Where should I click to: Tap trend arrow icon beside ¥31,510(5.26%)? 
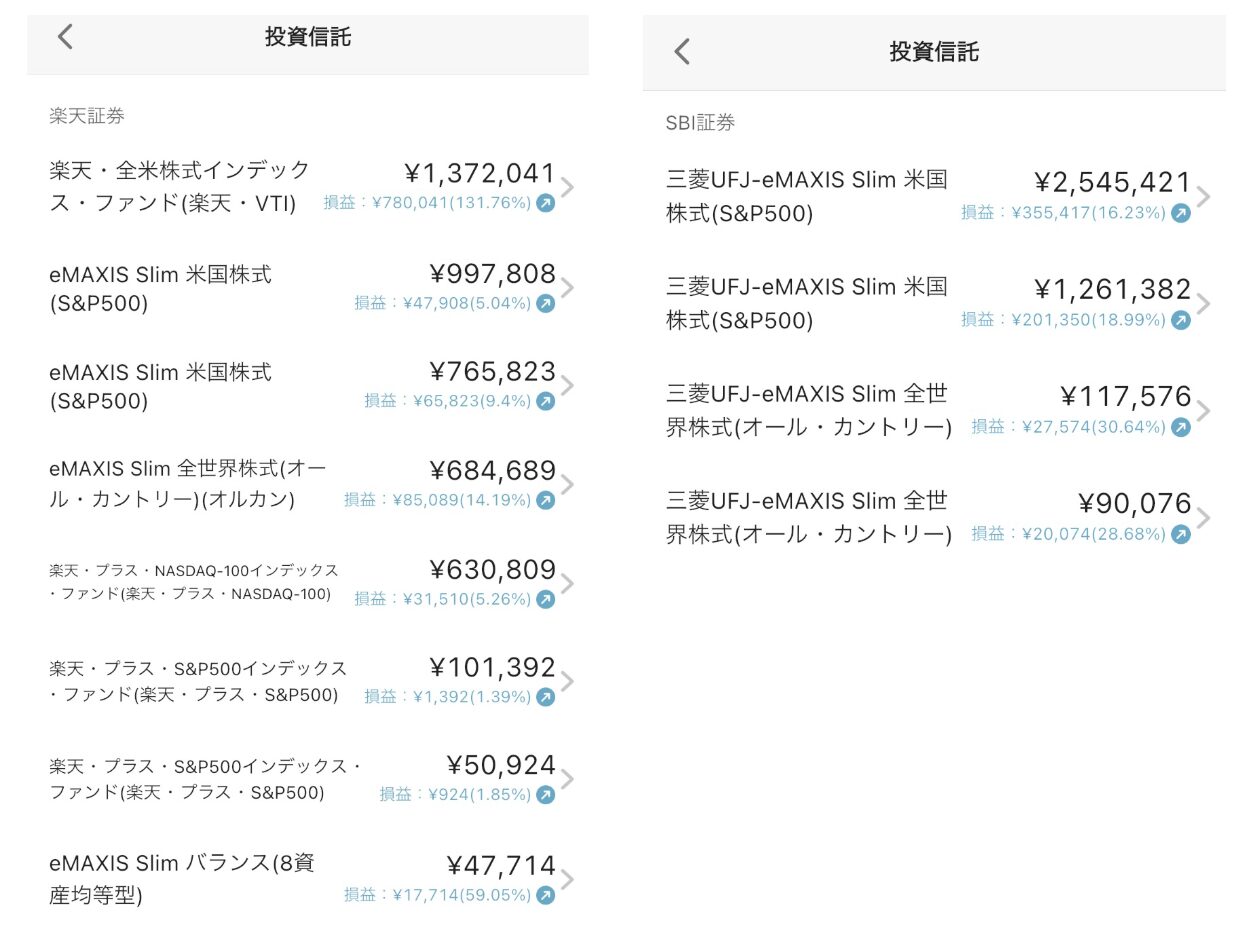[545, 599]
